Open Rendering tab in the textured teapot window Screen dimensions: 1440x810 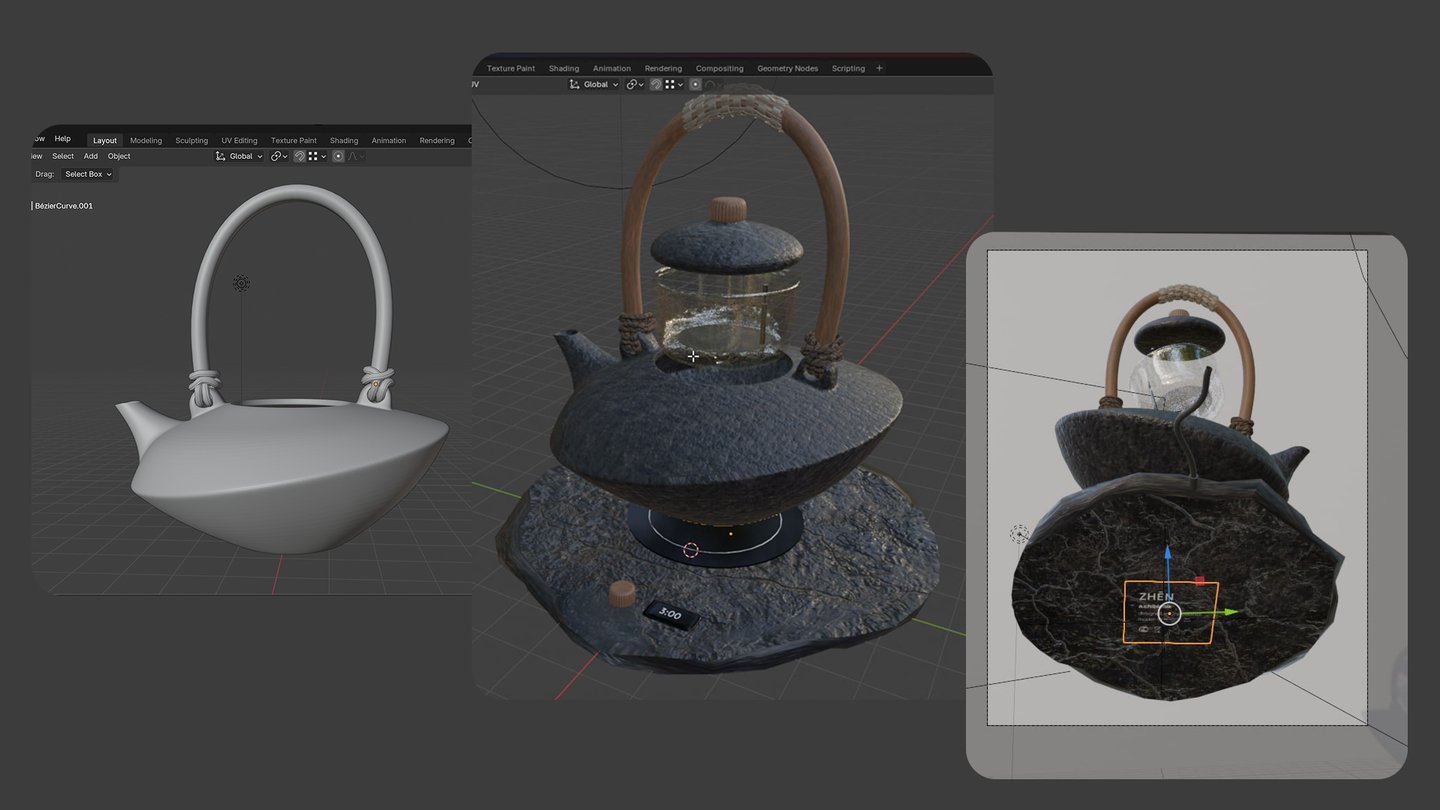pos(663,69)
